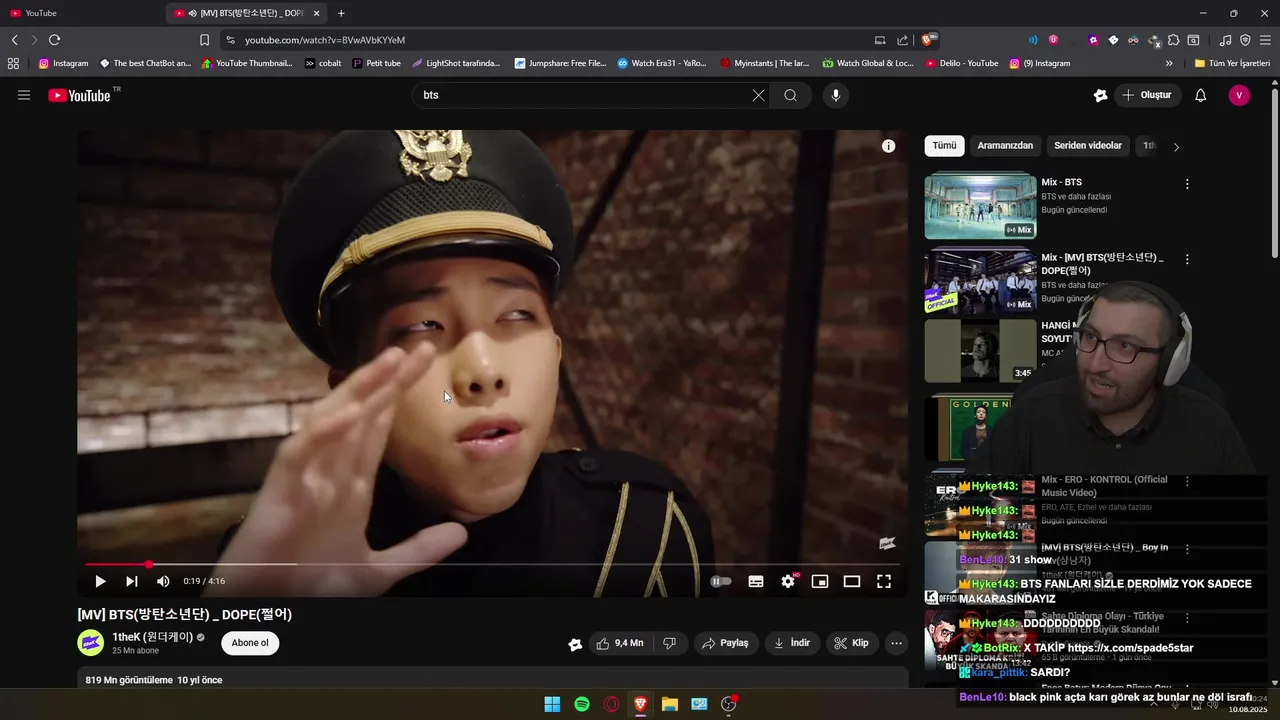Viewport: 1280px width, 720px height.
Task: Go back in browser history
Action: (14, 40)
